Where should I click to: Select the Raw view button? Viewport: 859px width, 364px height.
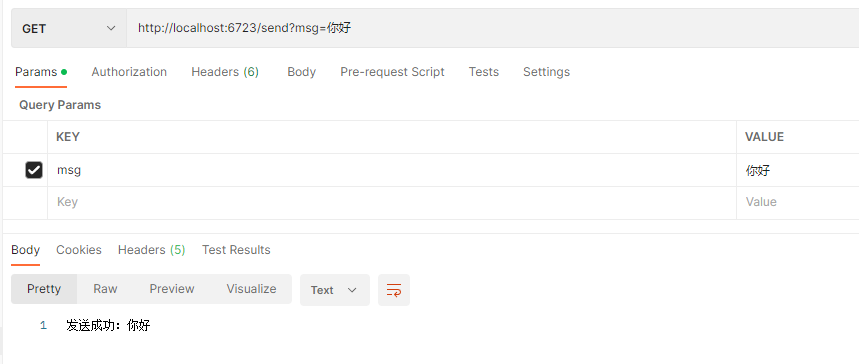pos(105,289)
